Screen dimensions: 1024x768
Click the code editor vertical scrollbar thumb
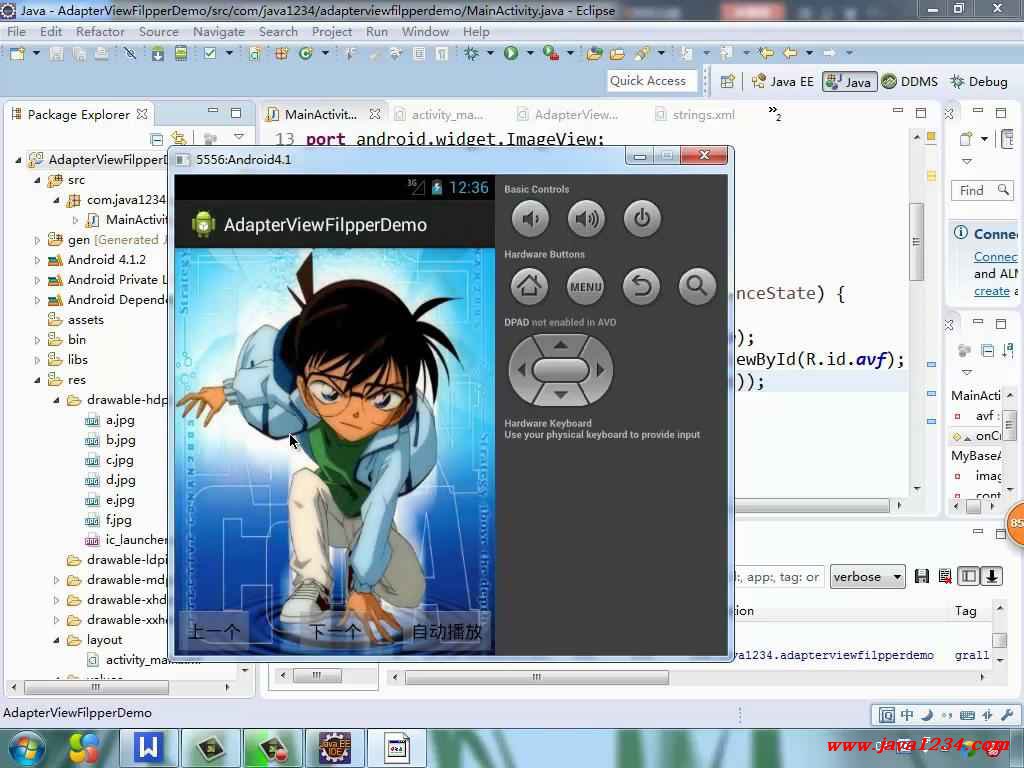pos(916,242)
